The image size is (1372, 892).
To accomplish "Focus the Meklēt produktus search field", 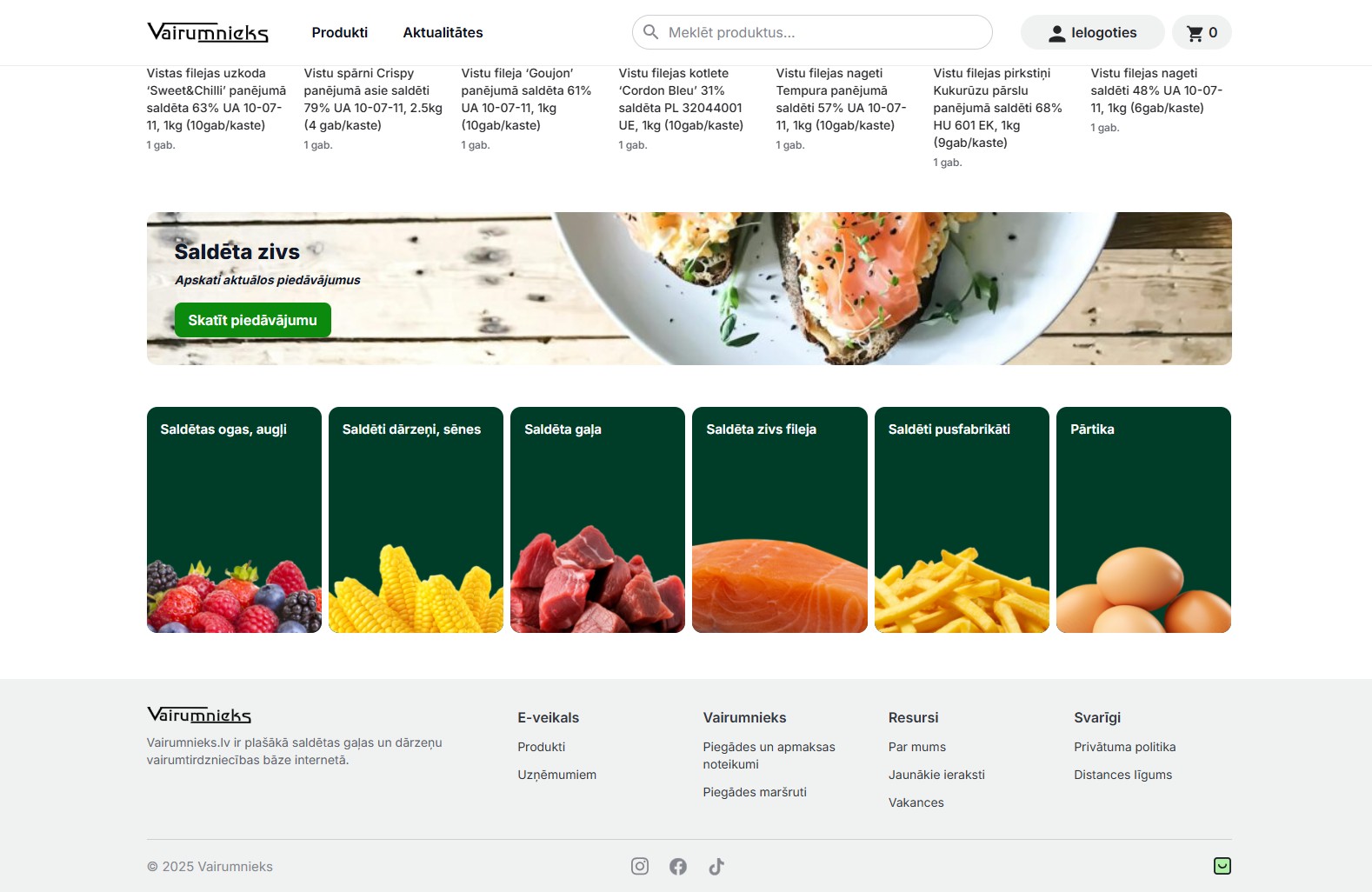I will click(x=812, y=32).
